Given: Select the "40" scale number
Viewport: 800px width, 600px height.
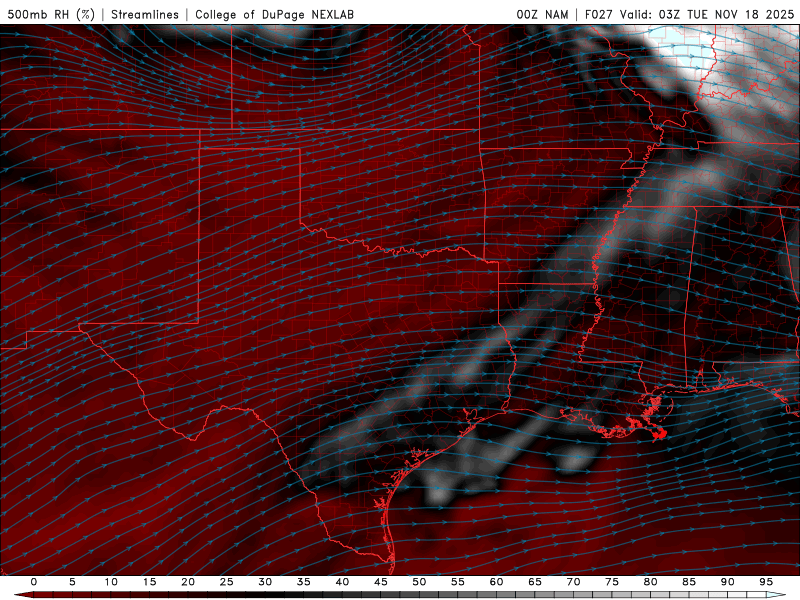Looking at the screenshot, I should pyautogui.click(x=342, y=582).
